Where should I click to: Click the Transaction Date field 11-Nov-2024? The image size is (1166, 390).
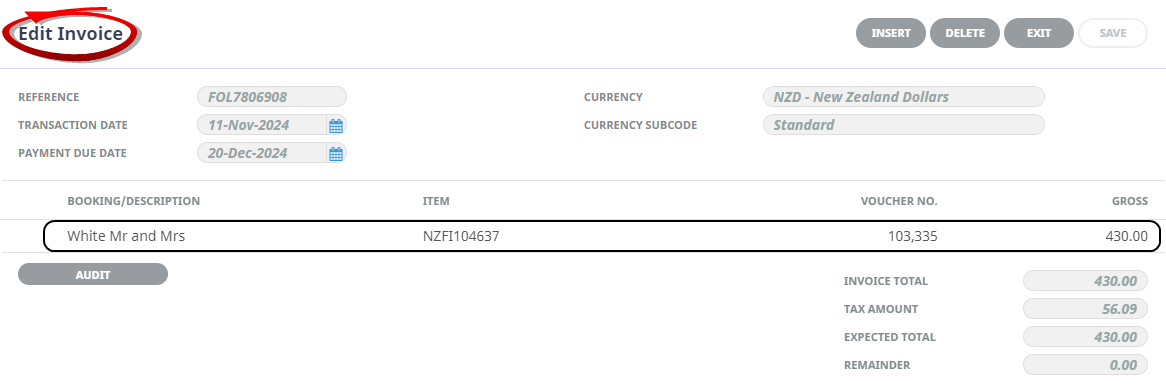(262, 125)
